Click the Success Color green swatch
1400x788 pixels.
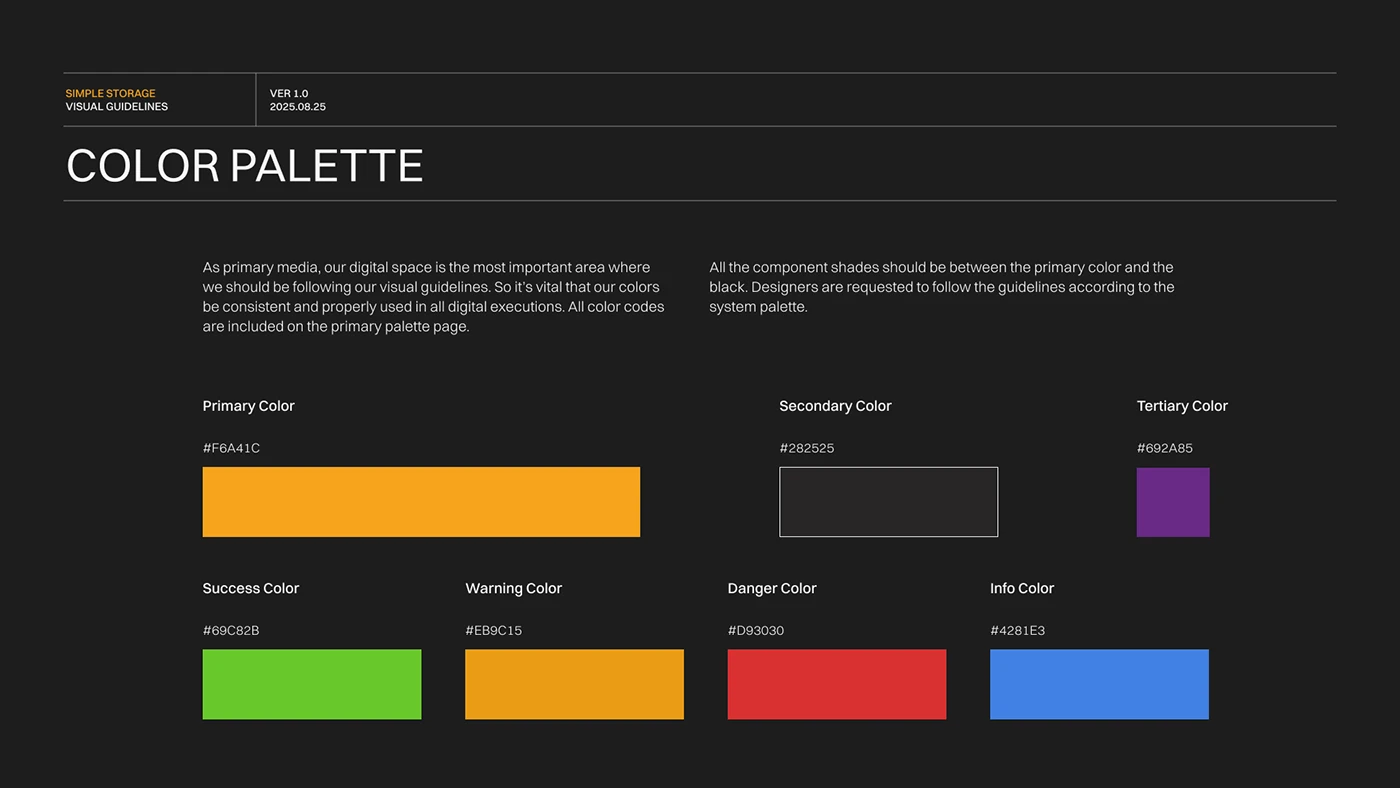click(x=311, y=684)
